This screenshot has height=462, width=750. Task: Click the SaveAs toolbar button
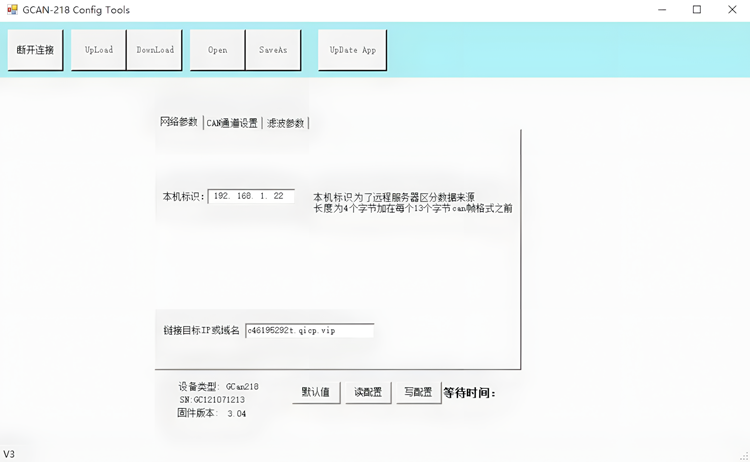pos(273,50)
